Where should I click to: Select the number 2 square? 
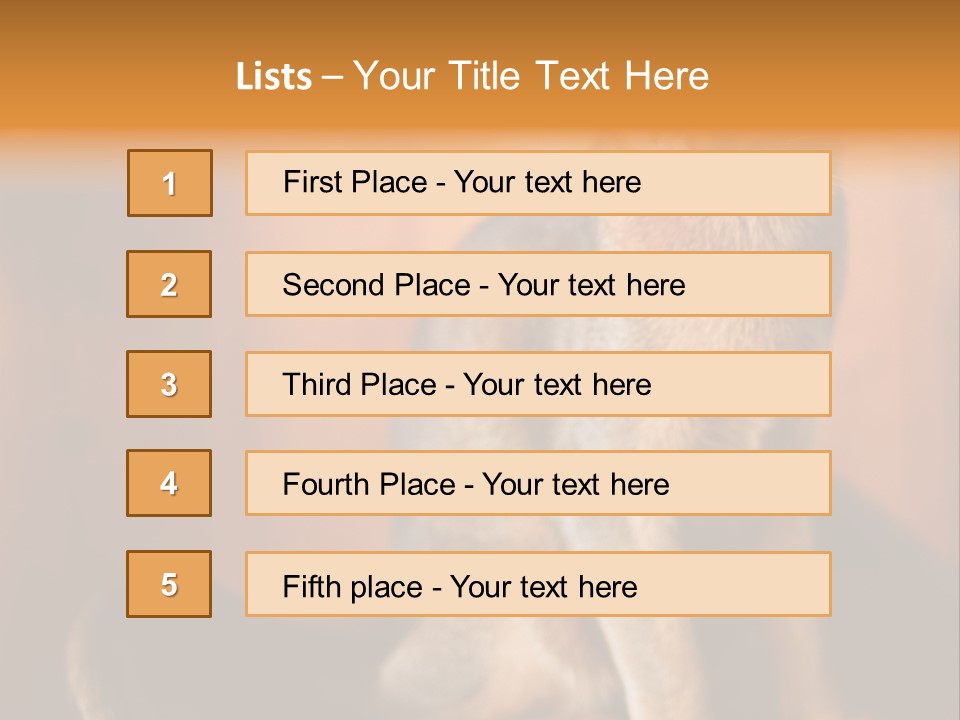pos(169,284)
